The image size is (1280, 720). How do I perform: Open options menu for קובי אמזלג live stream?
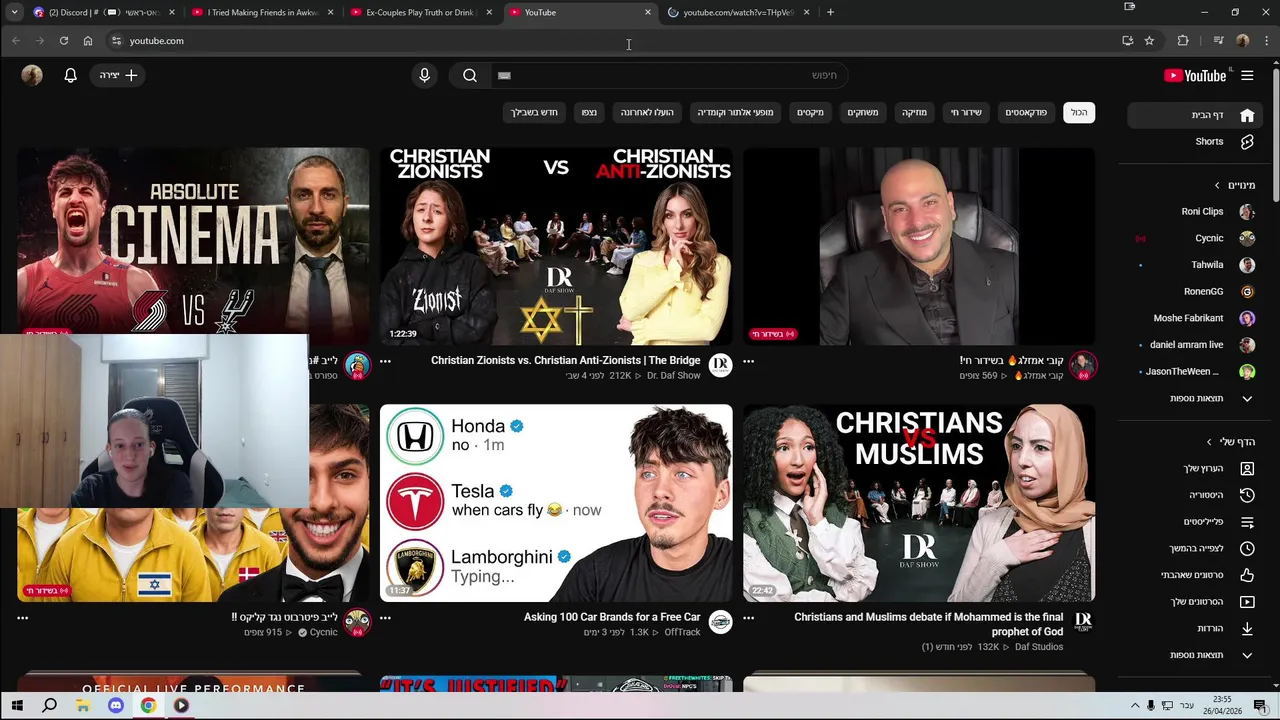748,361
